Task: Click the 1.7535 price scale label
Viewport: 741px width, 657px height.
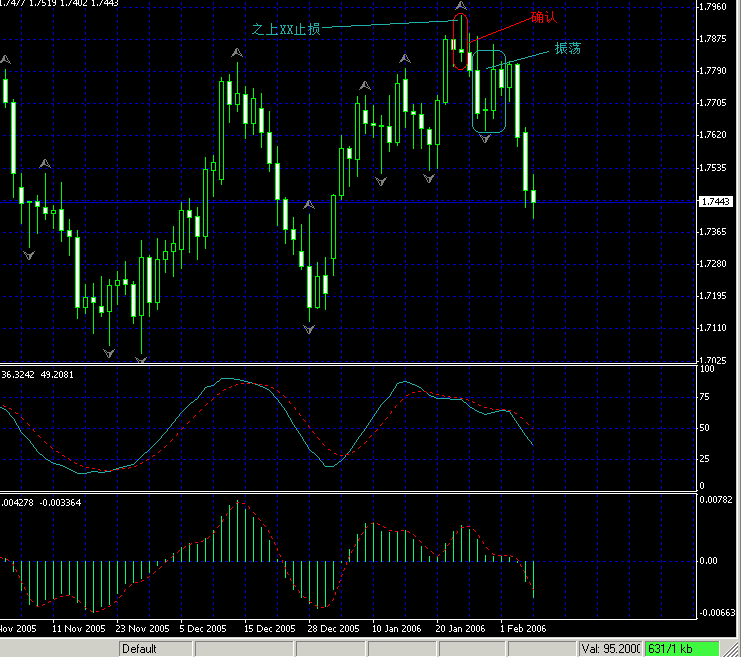Action: [712, 168]
